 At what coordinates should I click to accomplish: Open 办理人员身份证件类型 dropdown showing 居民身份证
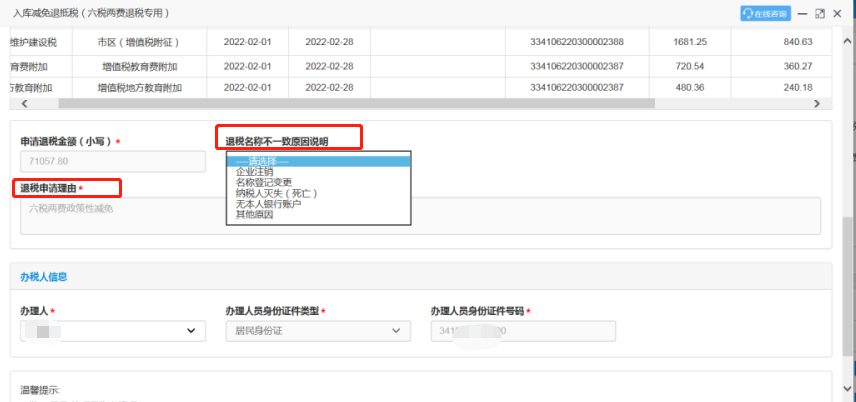[318, 331]
